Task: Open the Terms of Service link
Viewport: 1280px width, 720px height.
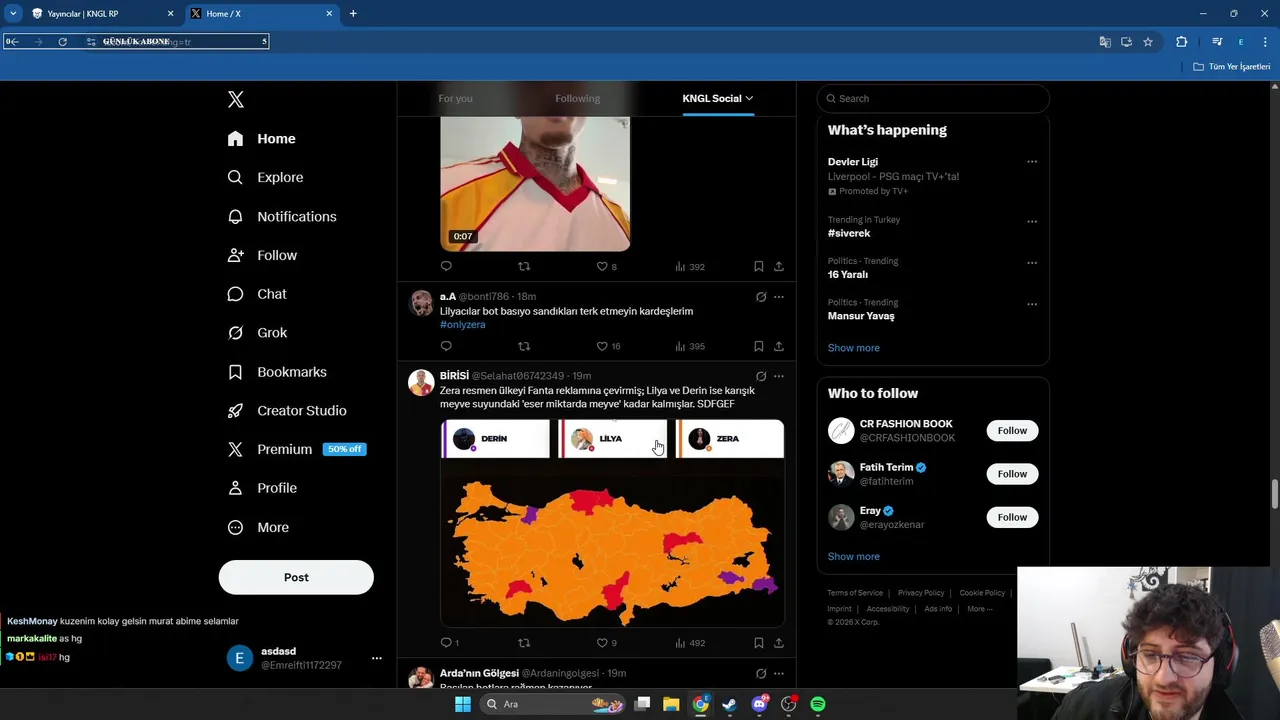Action: [x=855, y=593]
